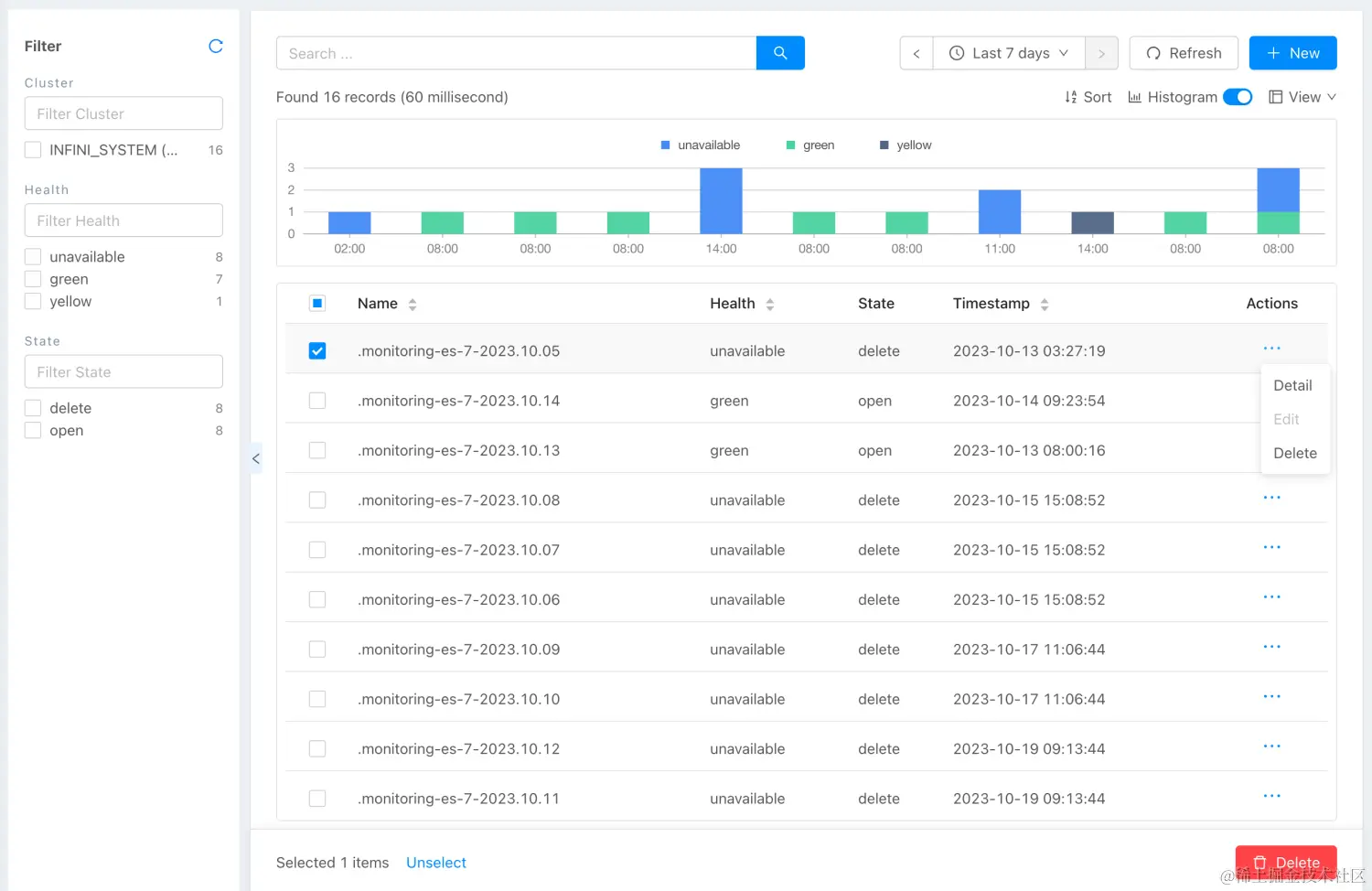The height and width of the screenshot is (891, 1372).
Task: Toggle the Histogram switch off
Action: tap(1238, 97)
